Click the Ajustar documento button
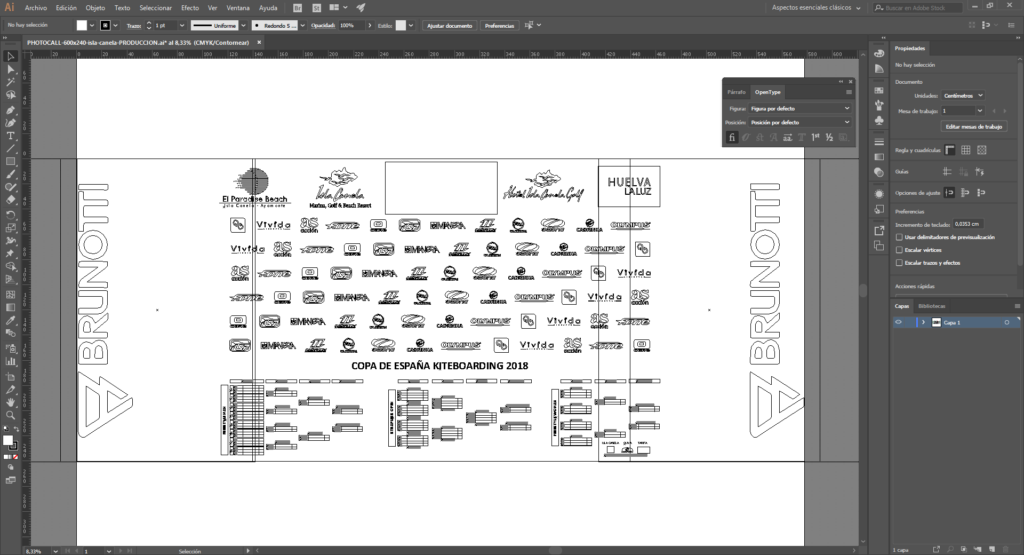Image resolution: width=1024 pixels, height=555 pixels. pos(449,25)
